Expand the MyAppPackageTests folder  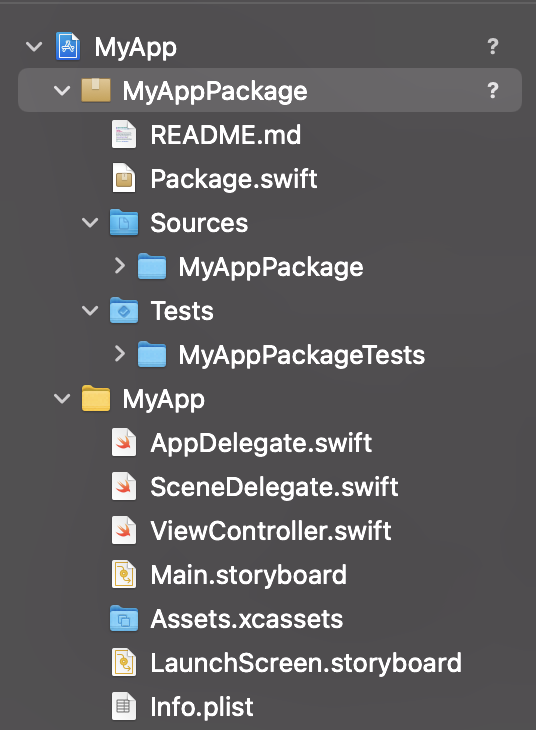coord(120,354)
